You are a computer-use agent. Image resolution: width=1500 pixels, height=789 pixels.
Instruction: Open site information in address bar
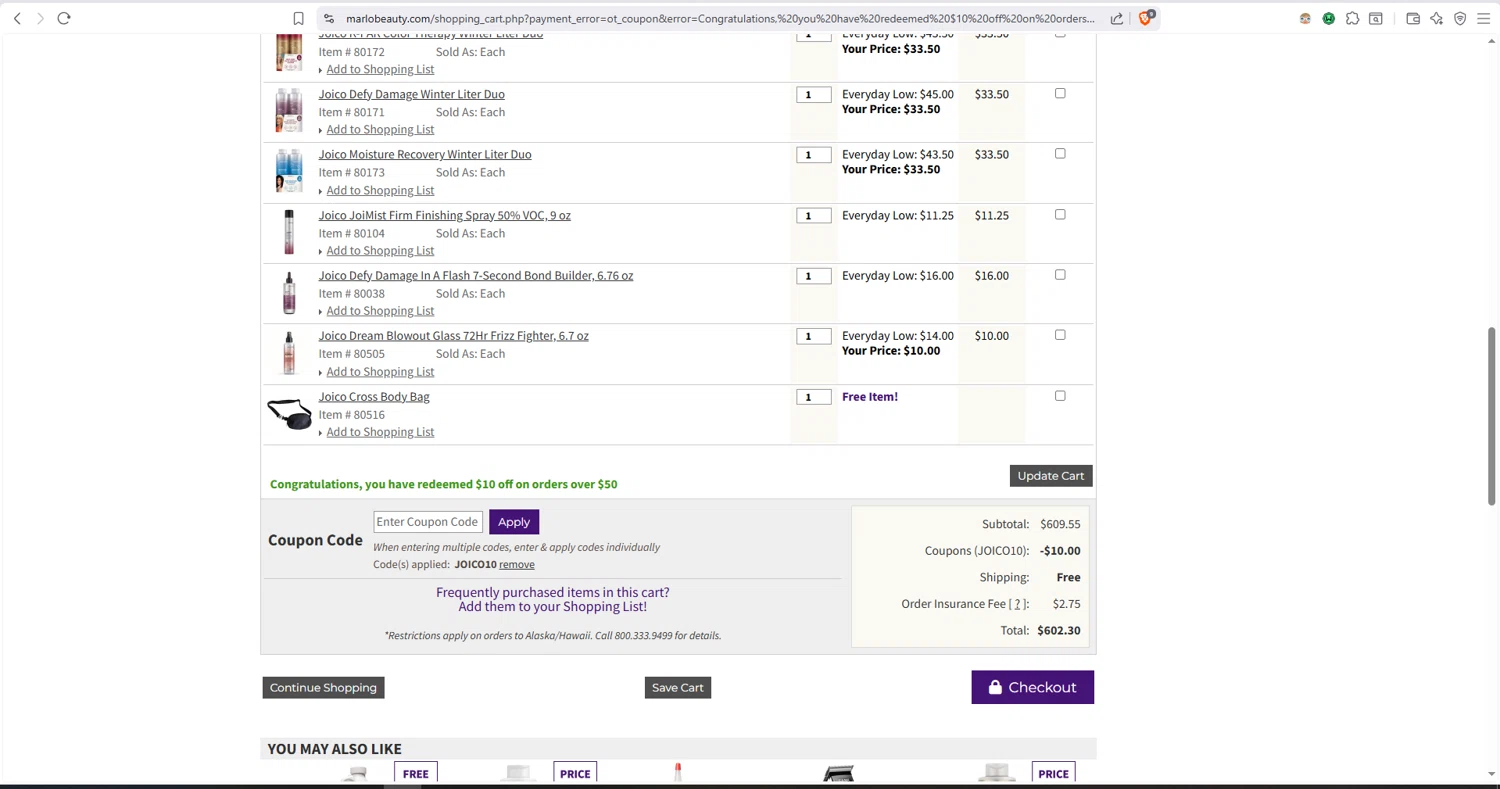(x=329, y=18)
